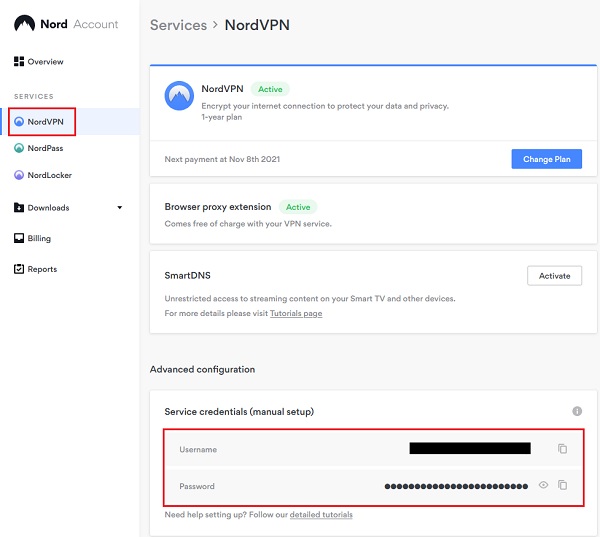The width and height of the screenshot is (600, 537).
Task: Click the Billing card icon
Action: [19, 238]
